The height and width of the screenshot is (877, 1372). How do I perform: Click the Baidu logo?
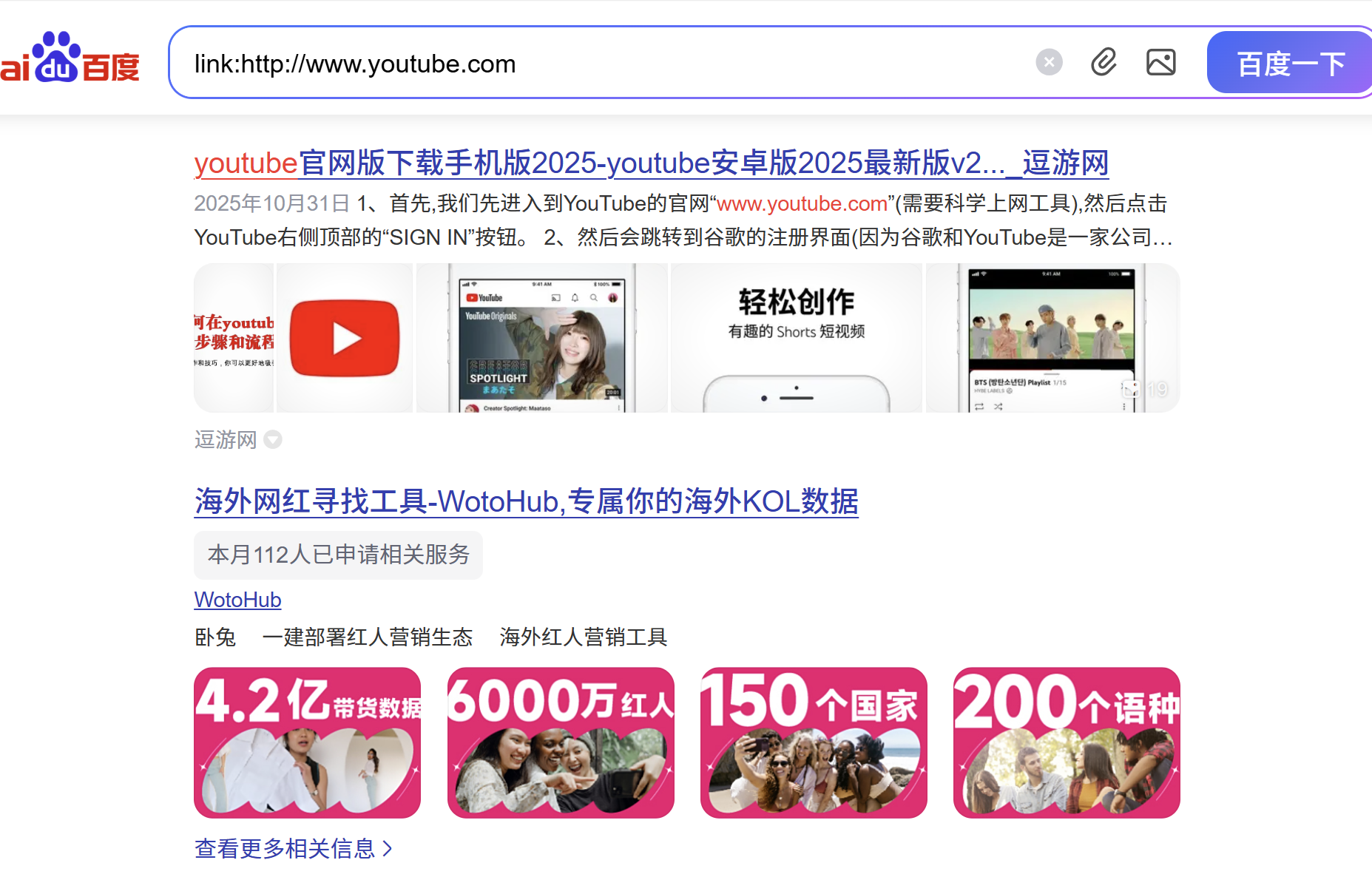(x=70, y=59)
